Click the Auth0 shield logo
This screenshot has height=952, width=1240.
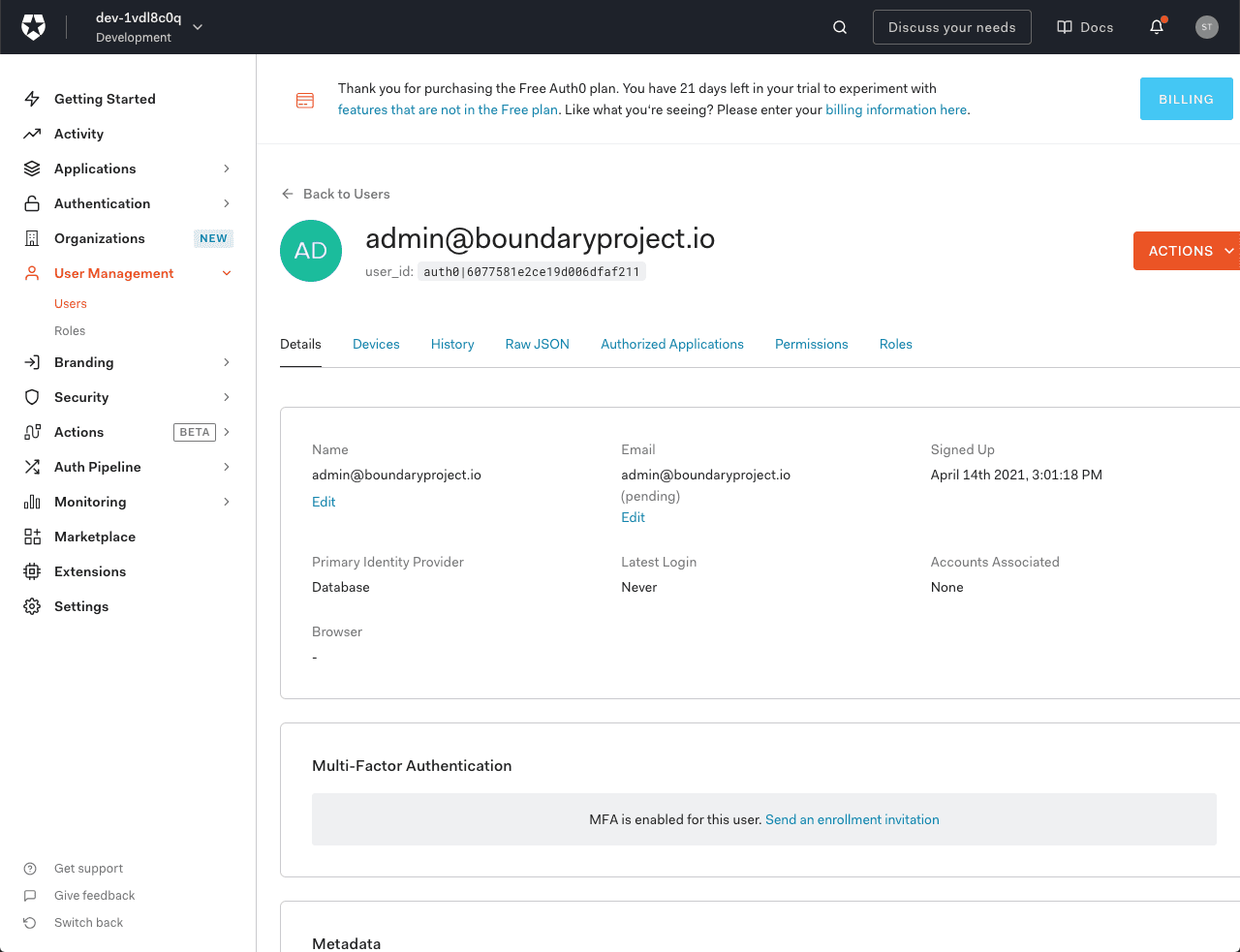pos(34,27)
